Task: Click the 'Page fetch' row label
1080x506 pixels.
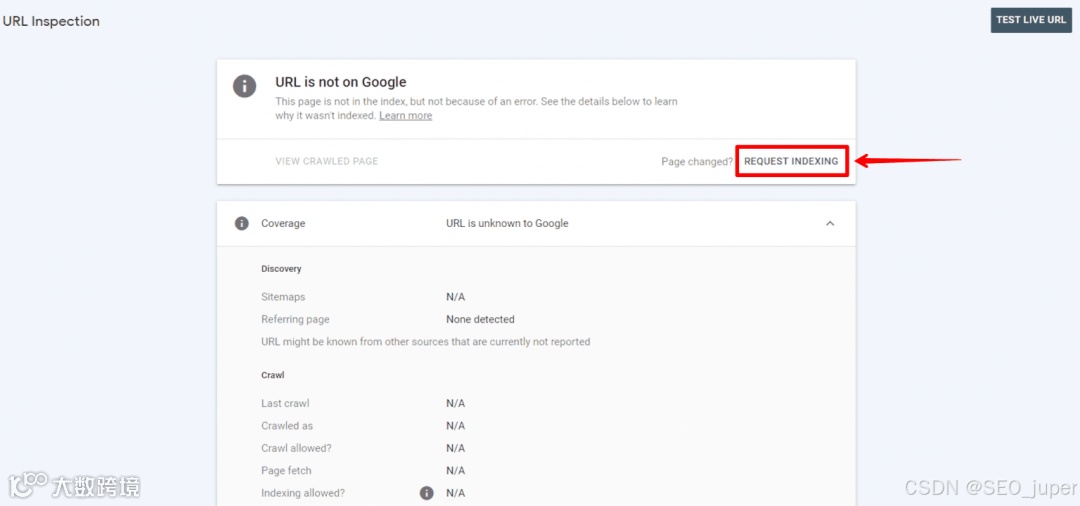Action: (x=287, y=470)
